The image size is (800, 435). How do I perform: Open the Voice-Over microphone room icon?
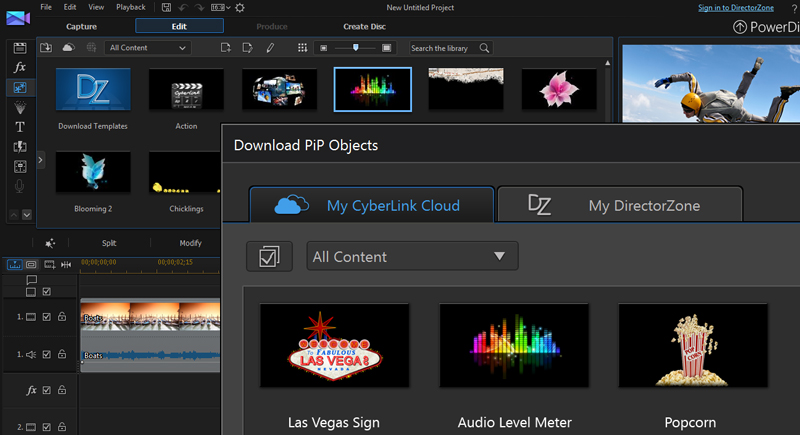coord(20,186)
